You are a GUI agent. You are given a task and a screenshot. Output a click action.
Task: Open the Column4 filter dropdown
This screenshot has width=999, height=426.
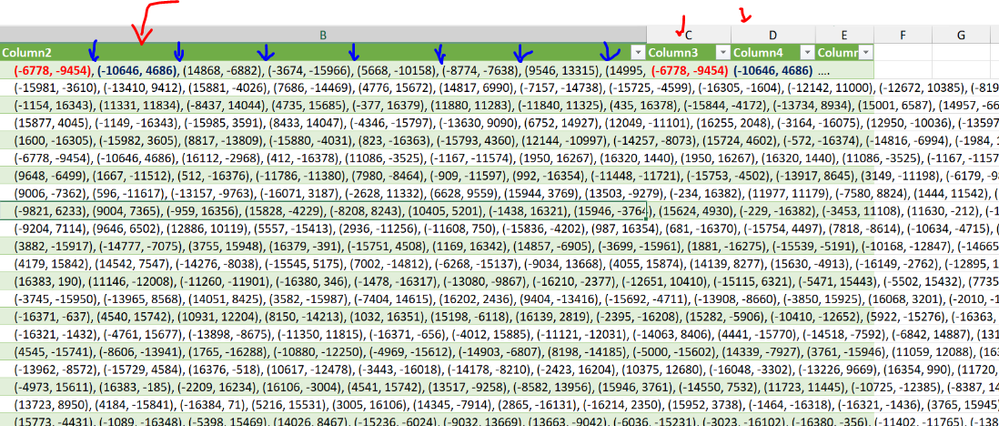807,52
